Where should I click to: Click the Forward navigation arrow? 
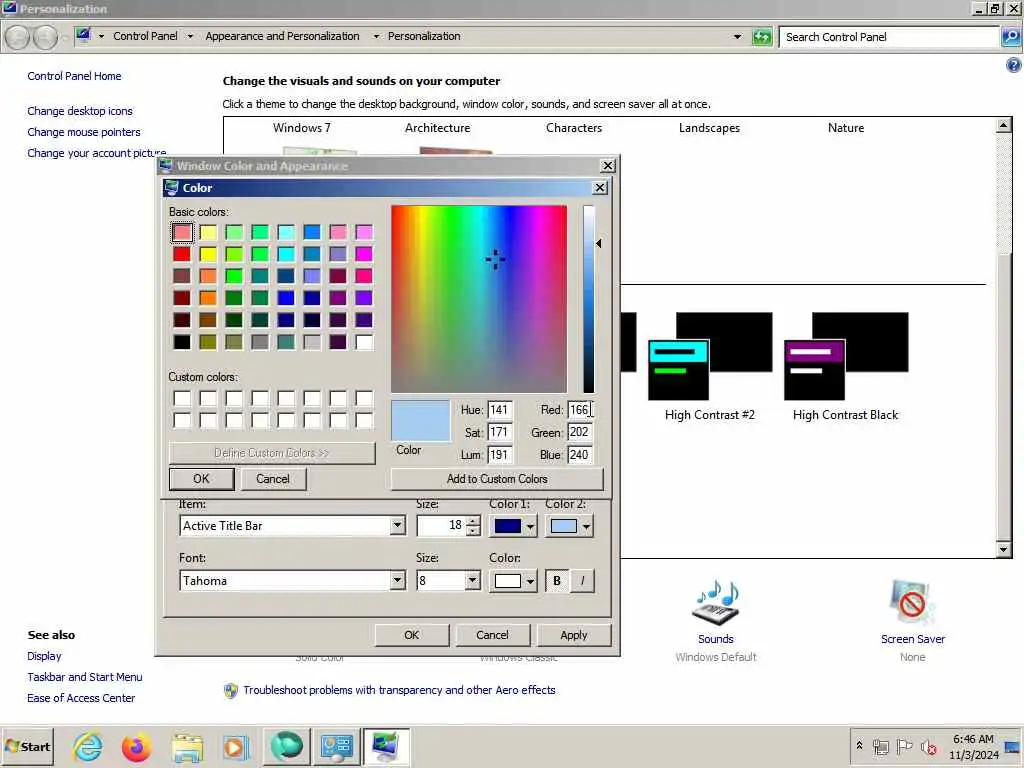pos(45,37)
